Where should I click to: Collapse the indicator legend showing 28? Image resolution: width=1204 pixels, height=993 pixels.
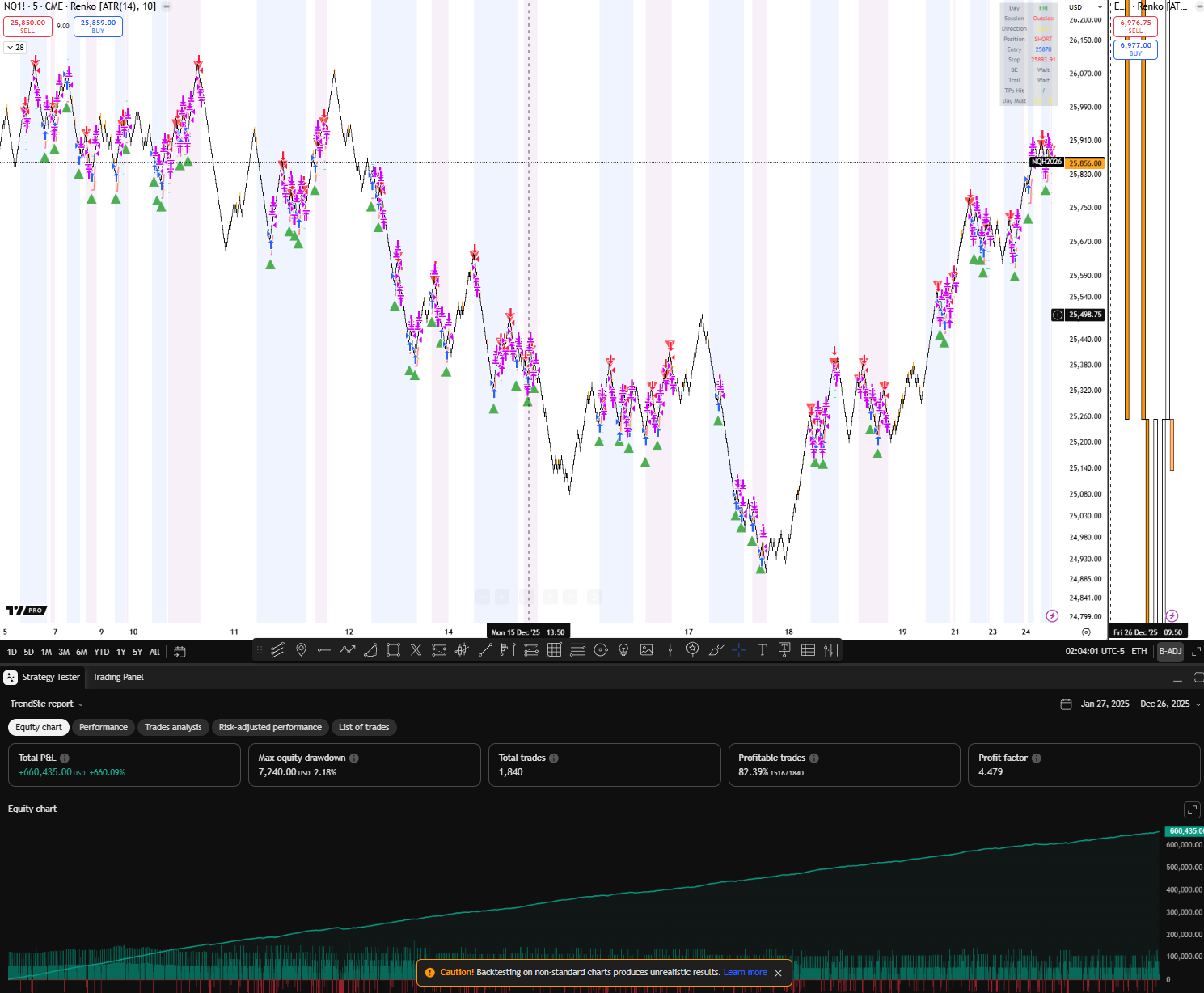click(15, 48)
